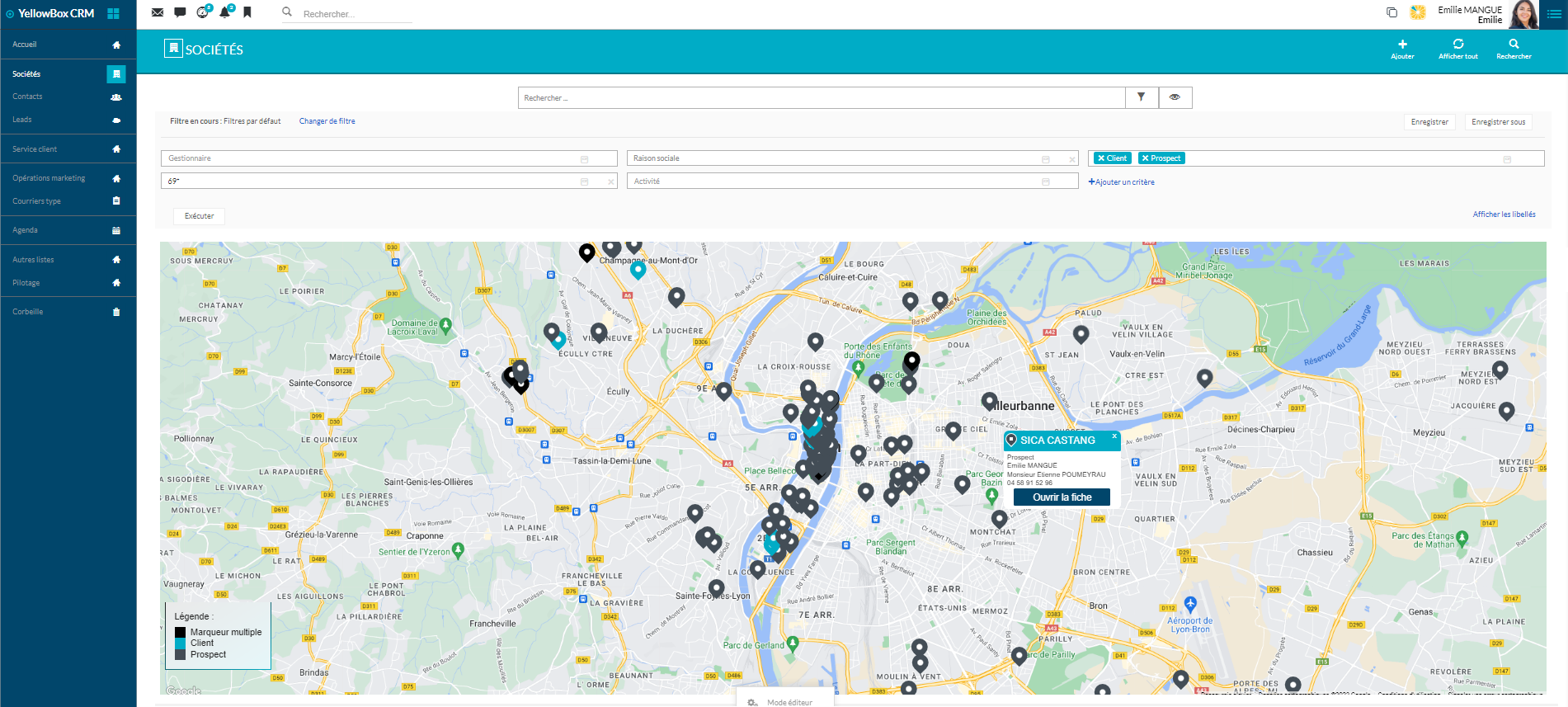Open the Activité field list picker
Image resolution: width=1568 pixels, height=707 pixels.
click(1045, 181)
